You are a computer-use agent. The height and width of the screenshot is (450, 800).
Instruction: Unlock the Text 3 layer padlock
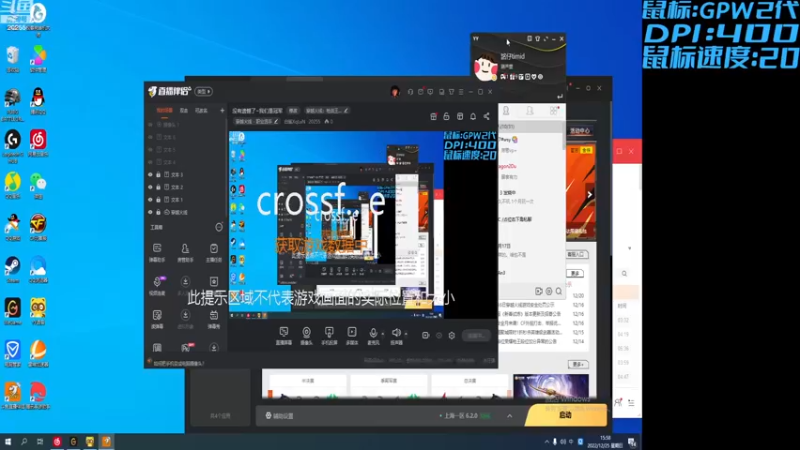tap(158, 174)
